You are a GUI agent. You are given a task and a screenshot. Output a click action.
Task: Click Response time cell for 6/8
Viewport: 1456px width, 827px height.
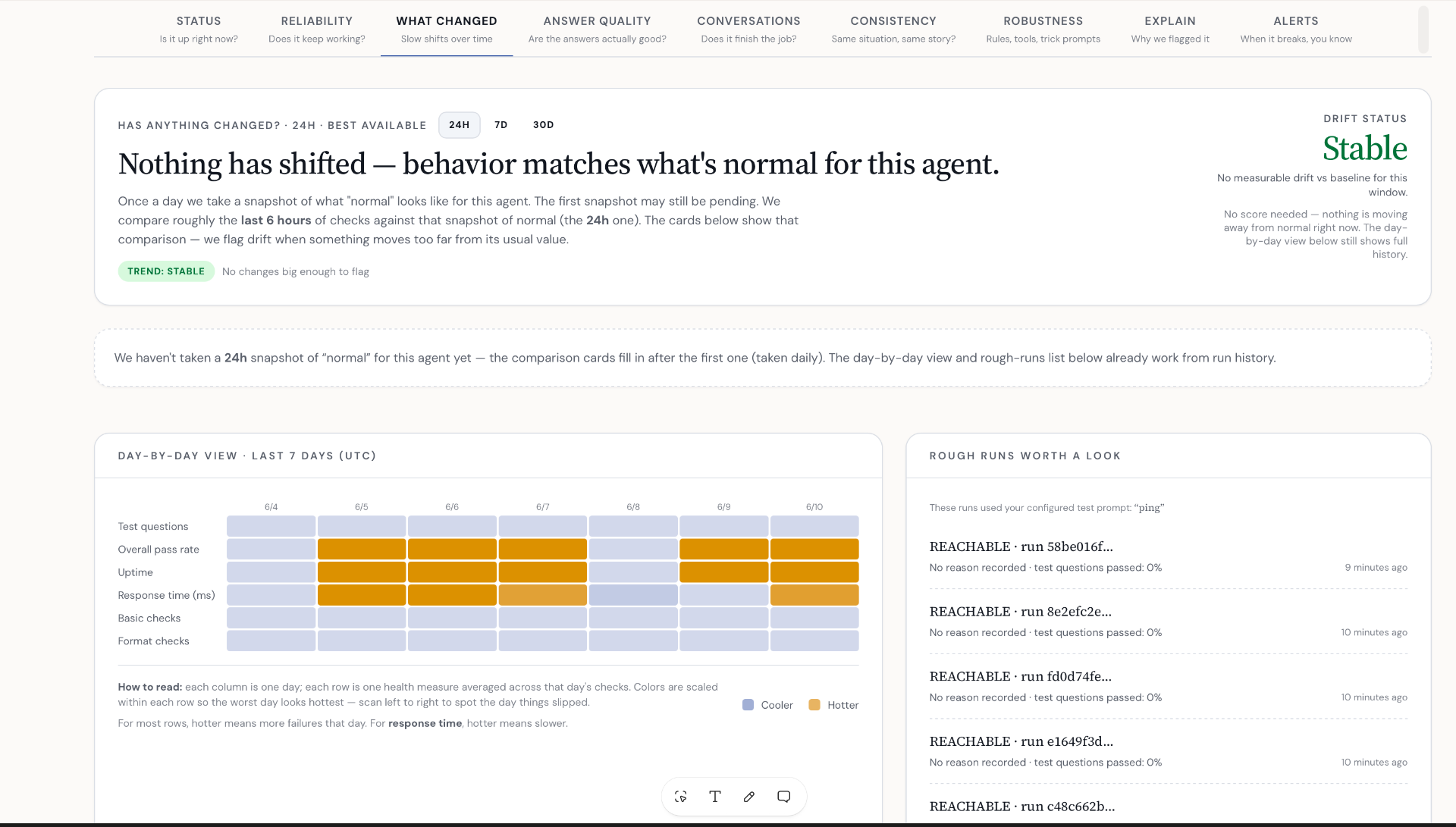tap(633, 595)
